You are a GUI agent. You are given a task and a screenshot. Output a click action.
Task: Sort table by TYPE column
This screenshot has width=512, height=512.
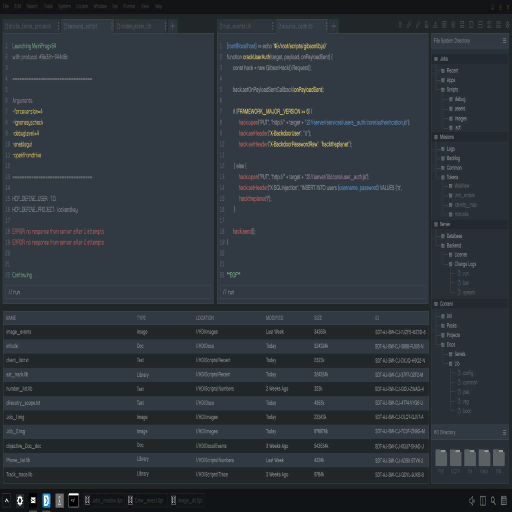click(141, 318)
